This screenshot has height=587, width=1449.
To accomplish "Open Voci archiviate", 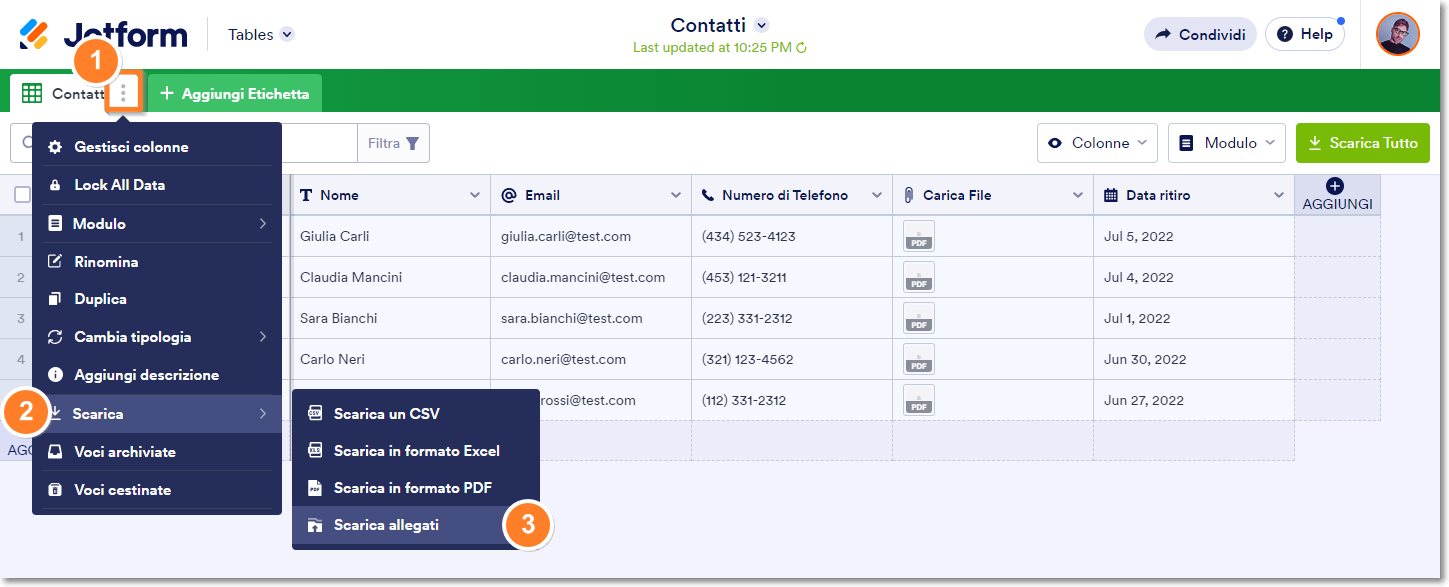I will click(x=157, y=452).
